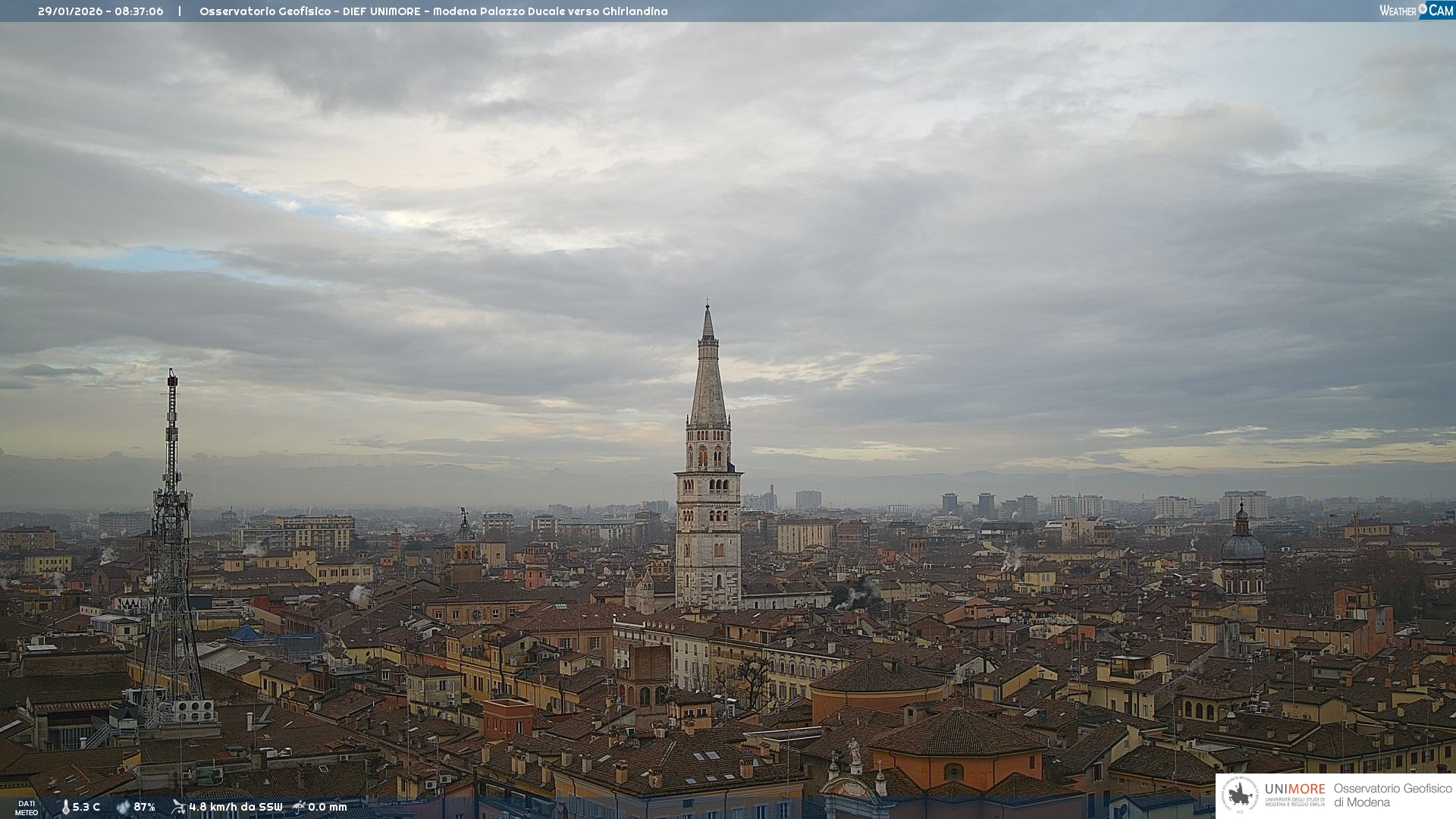The image size is (1456, 819).
Task: Click the thermometer temperature icon
Action: click(x=65, y=807)
